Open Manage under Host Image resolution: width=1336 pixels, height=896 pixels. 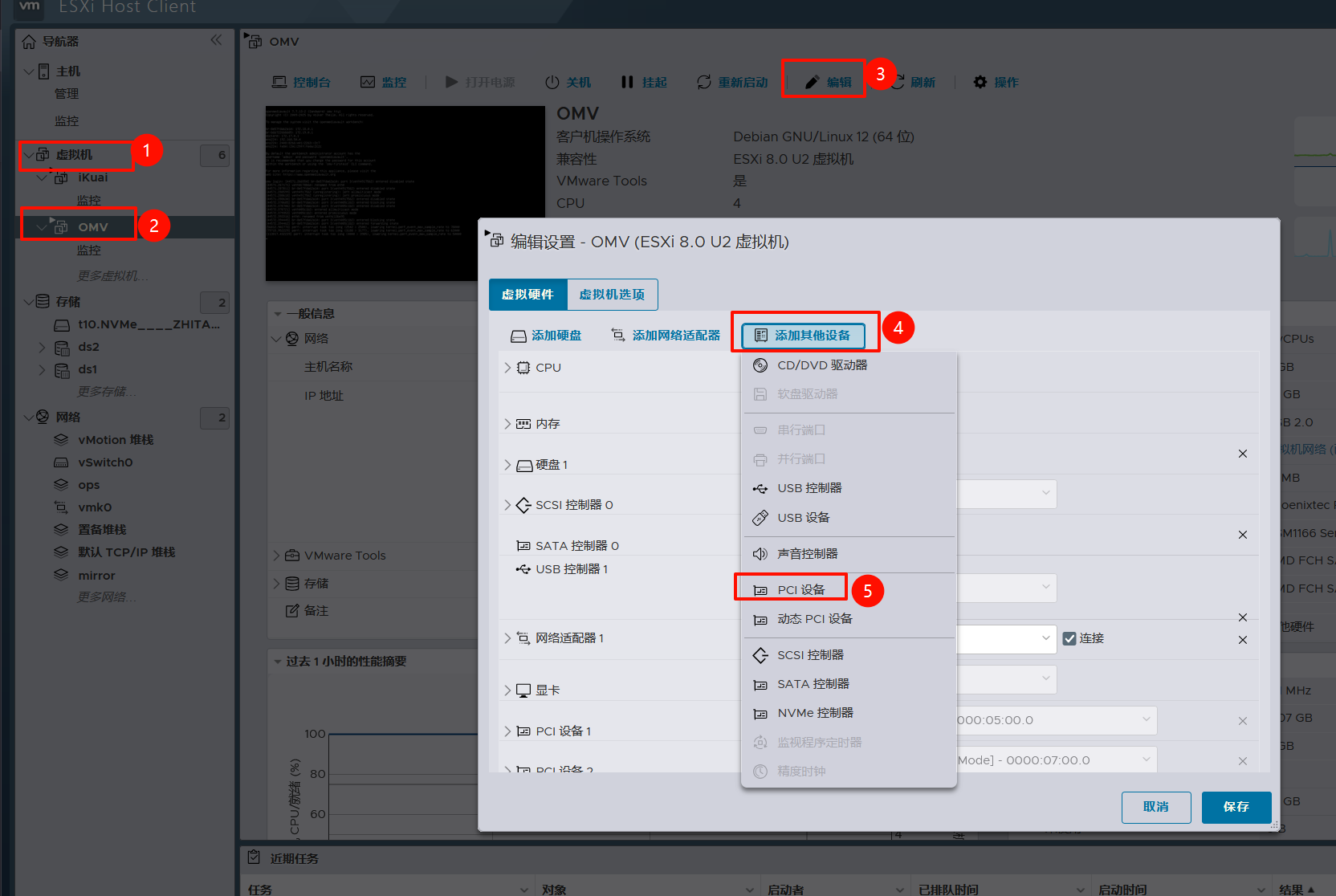tap(67, 94)
